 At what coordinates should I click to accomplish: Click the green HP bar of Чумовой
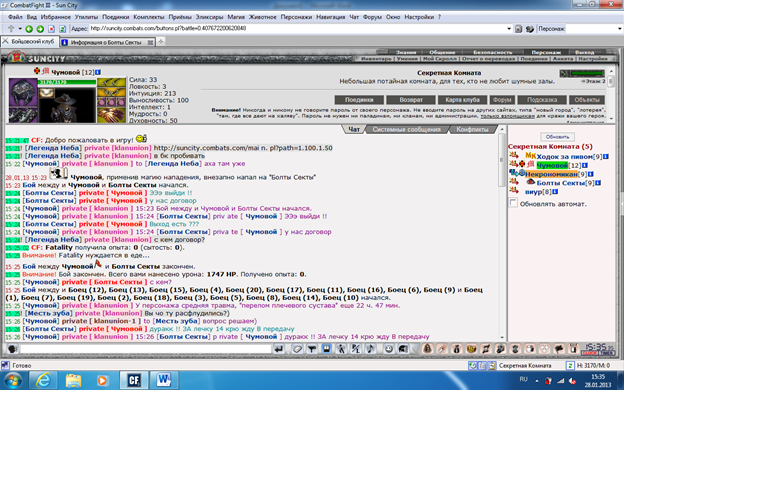coord(67,82)
